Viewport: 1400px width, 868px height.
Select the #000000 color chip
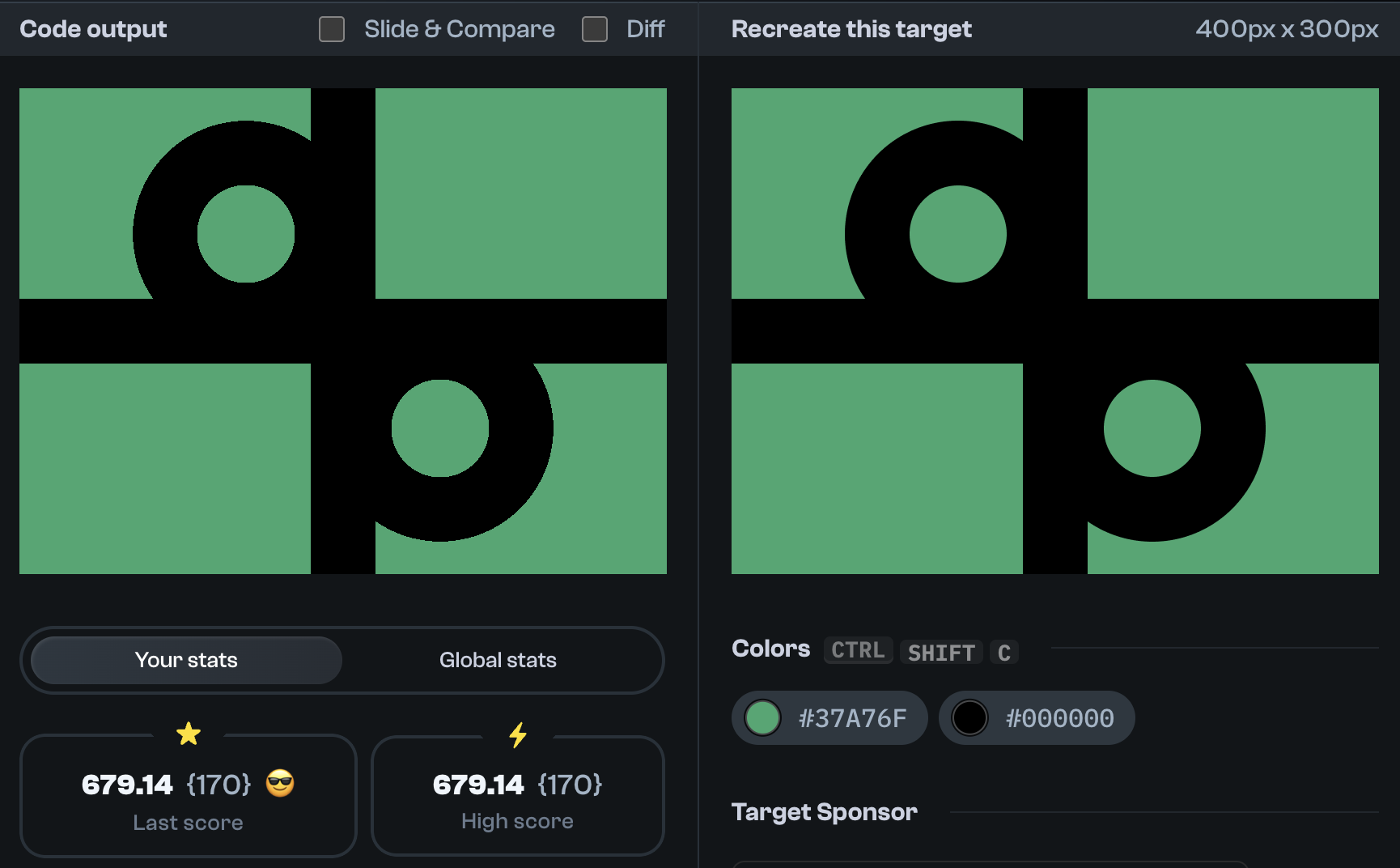pos(1037,717)
